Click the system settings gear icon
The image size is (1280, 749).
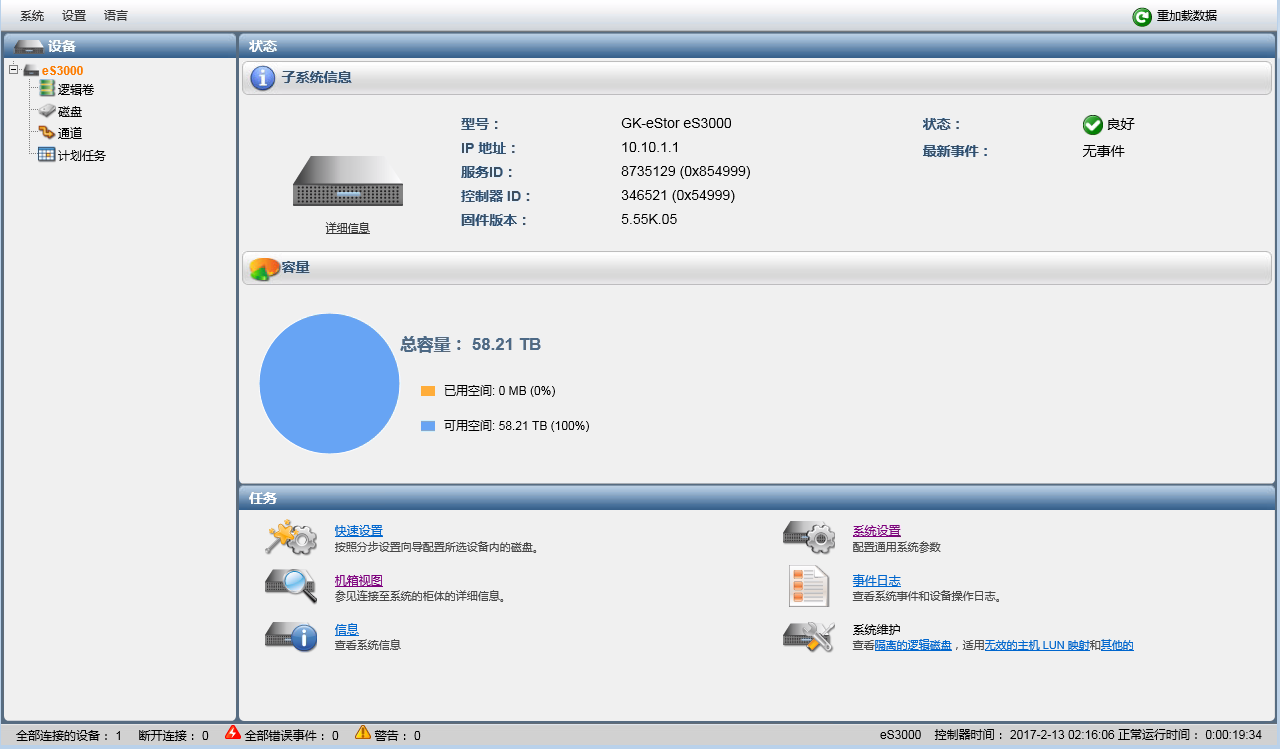808,537
